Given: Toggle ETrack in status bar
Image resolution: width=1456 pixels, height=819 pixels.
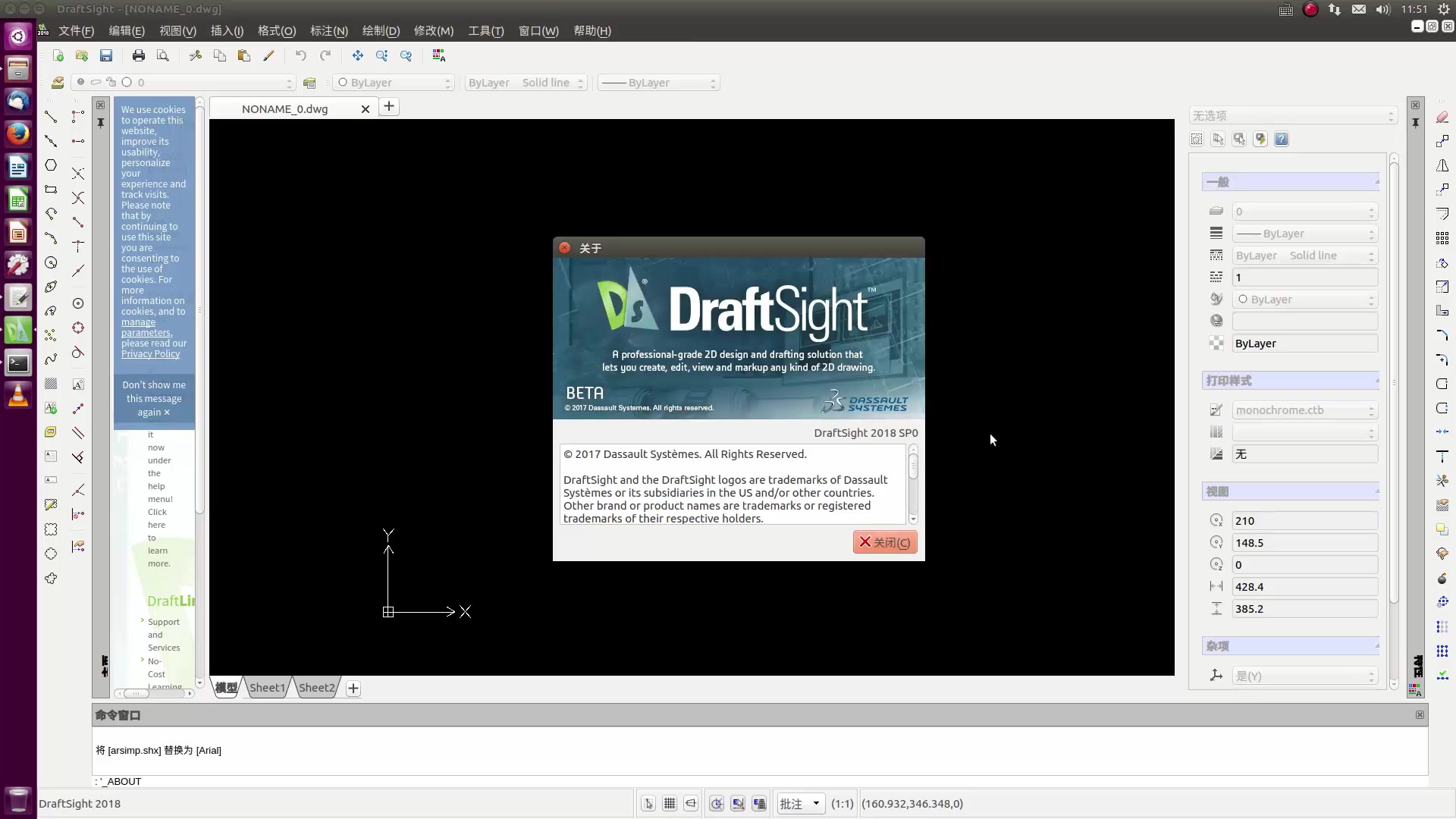Looking at the screenshot, I should coord(759,804).
